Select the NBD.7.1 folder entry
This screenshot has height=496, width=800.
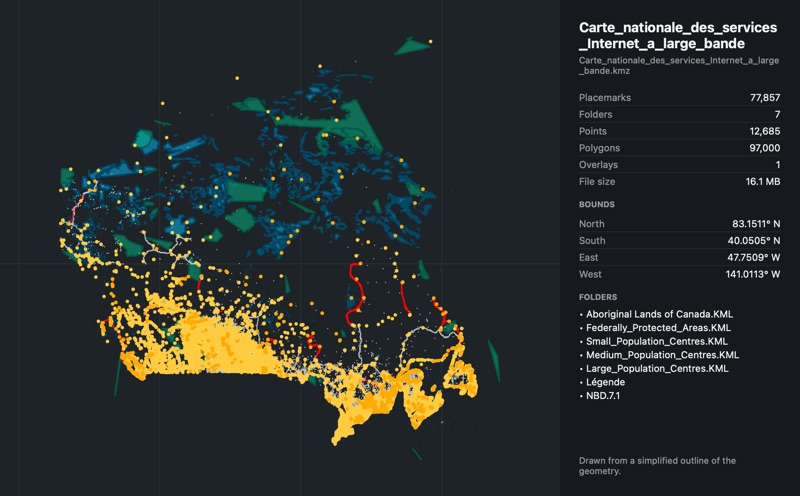tap(603, 395)
